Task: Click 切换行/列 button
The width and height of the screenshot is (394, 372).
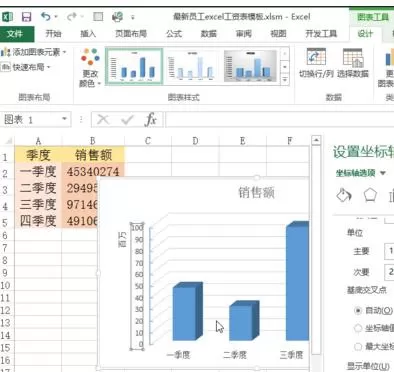Action: coord(316,63)
